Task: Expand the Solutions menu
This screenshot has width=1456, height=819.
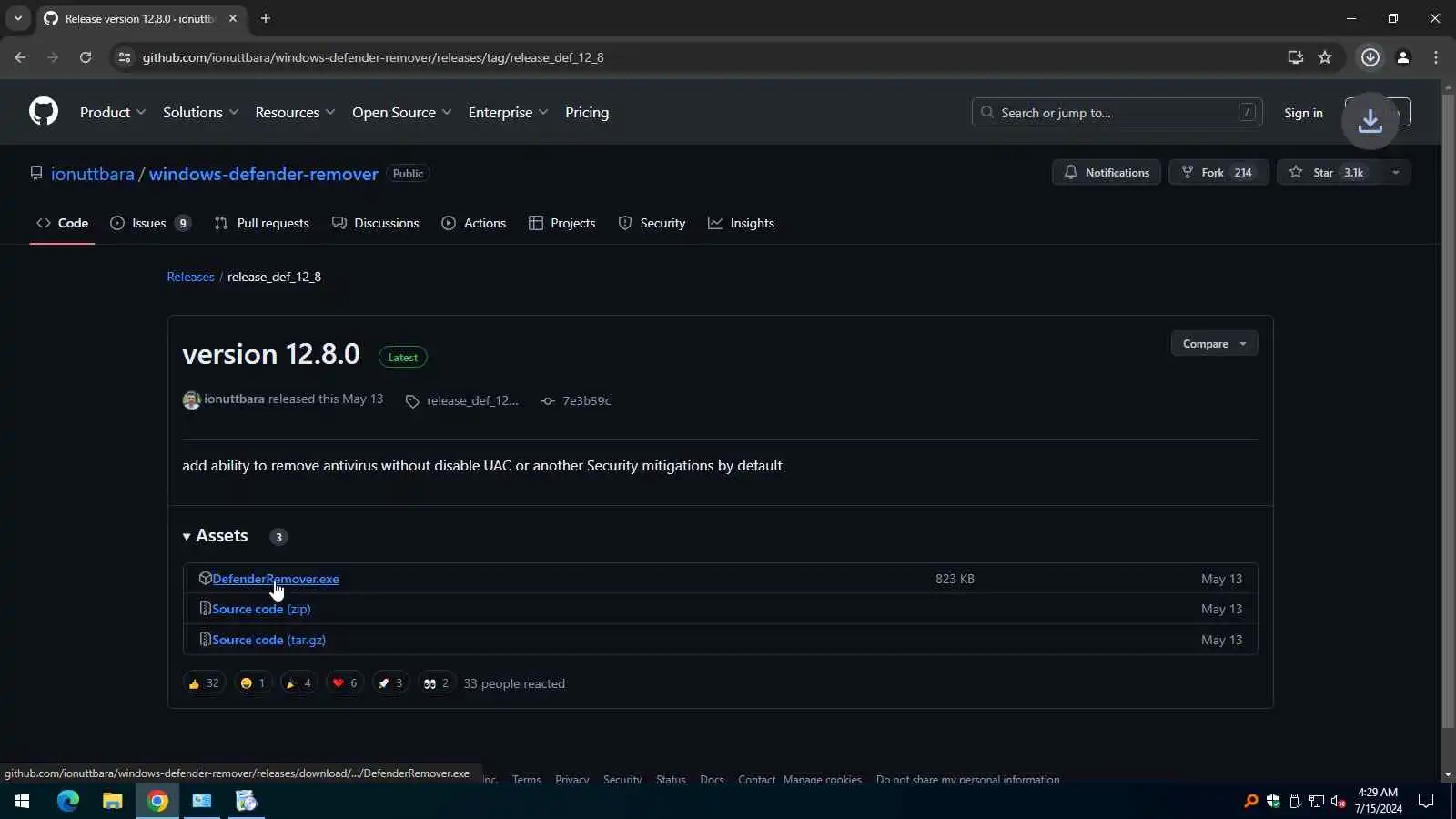Action: pos(200,112)
